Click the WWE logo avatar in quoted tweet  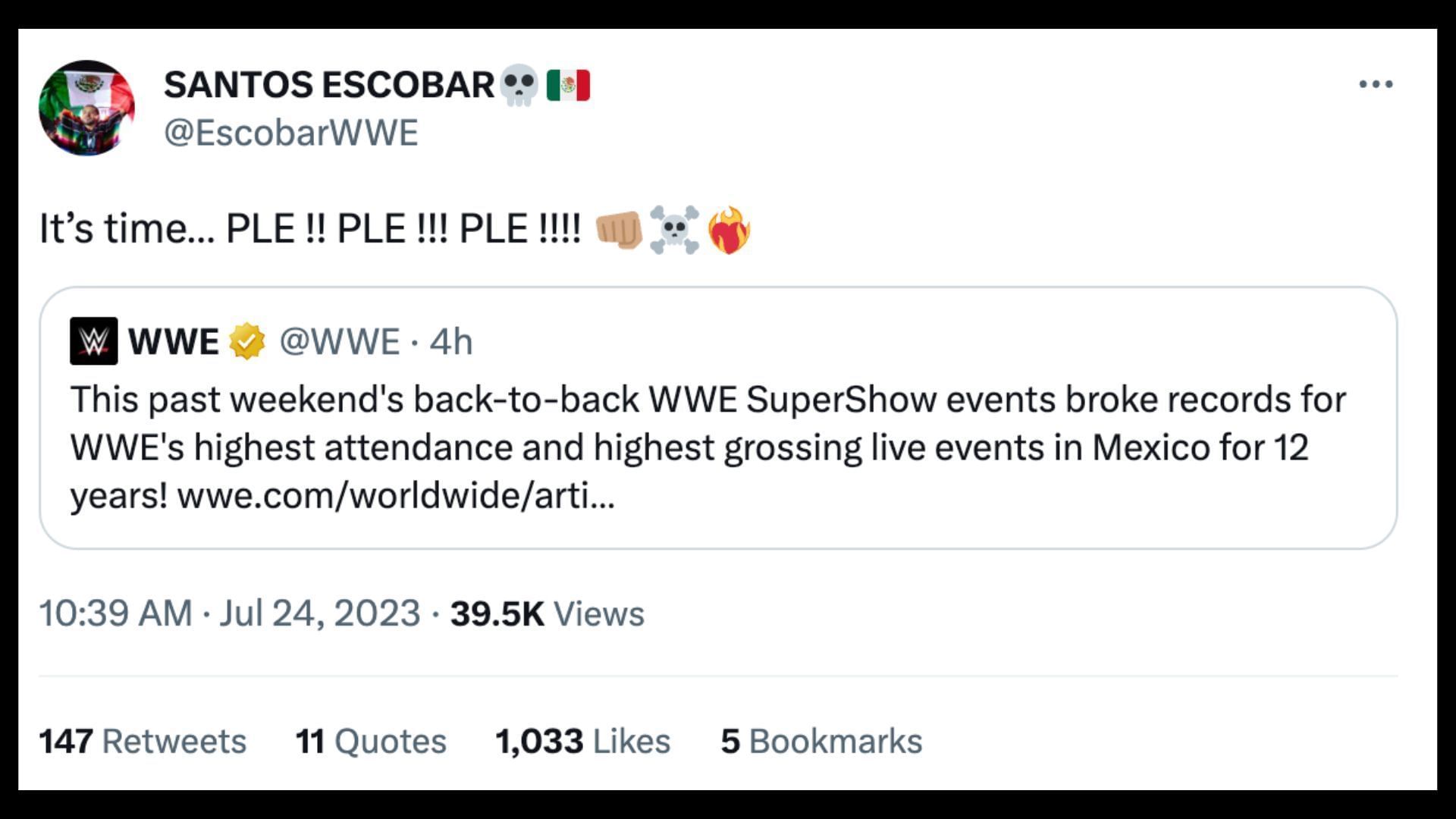93,341
